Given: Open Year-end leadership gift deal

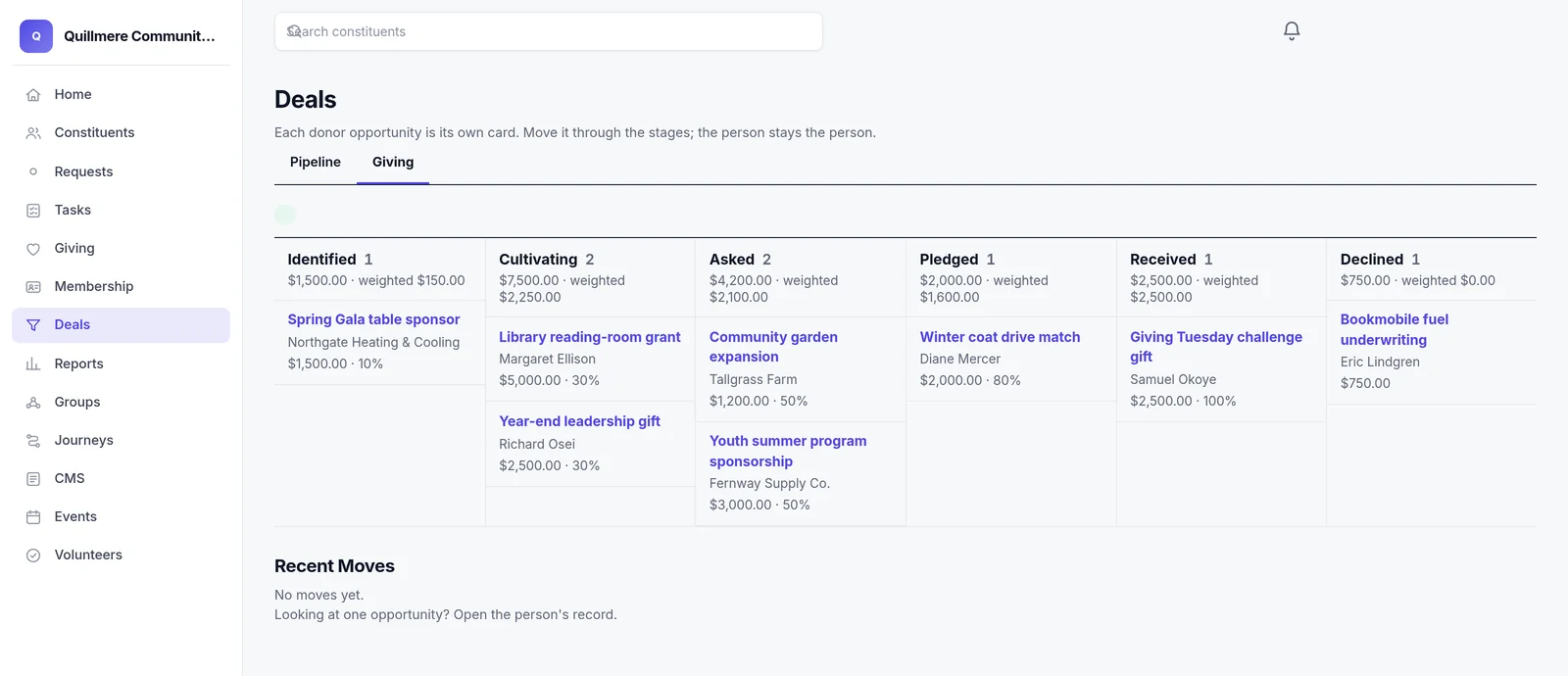Looking at the screenshot, I should click(579, 421).
